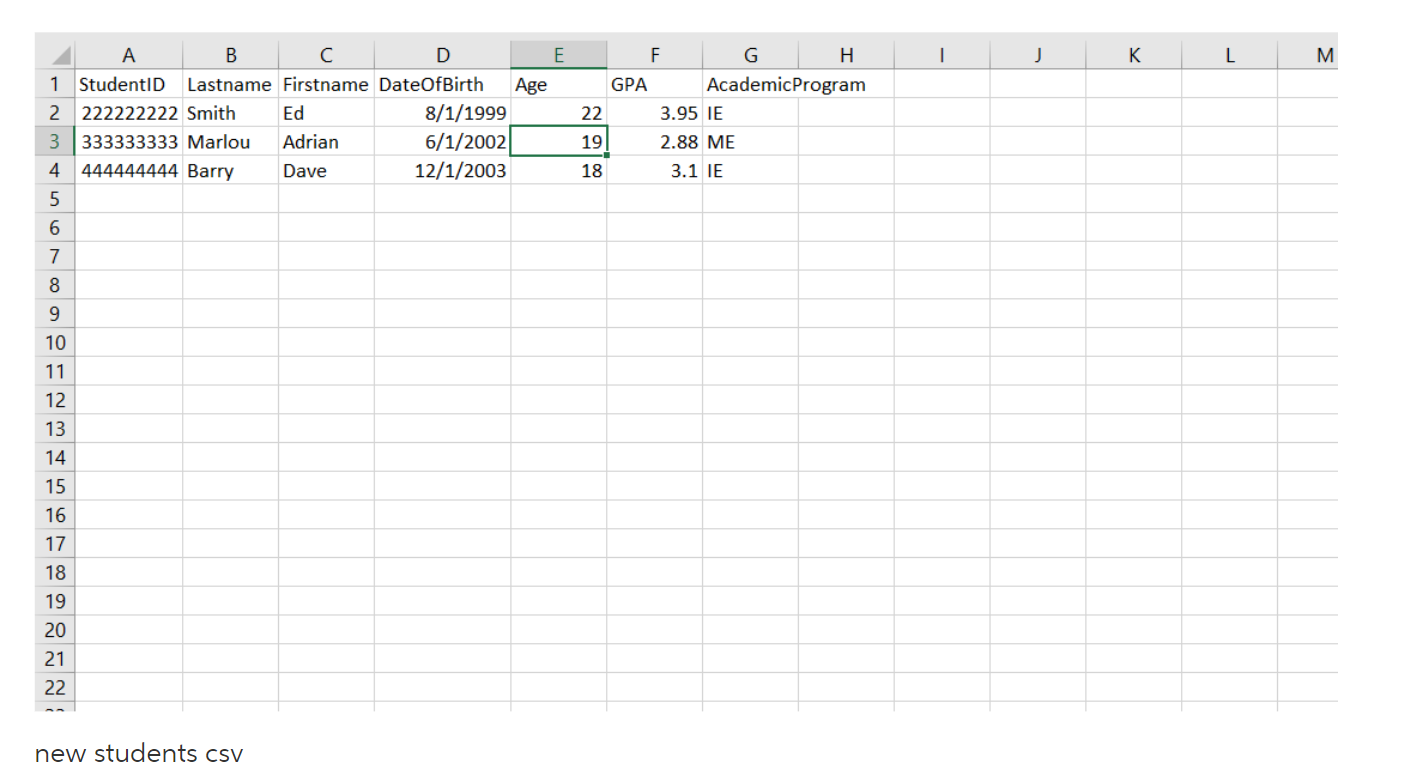Screen dimensions: 1406x774
Task: Select the age cell showing 18
Action: pos(559,171)
